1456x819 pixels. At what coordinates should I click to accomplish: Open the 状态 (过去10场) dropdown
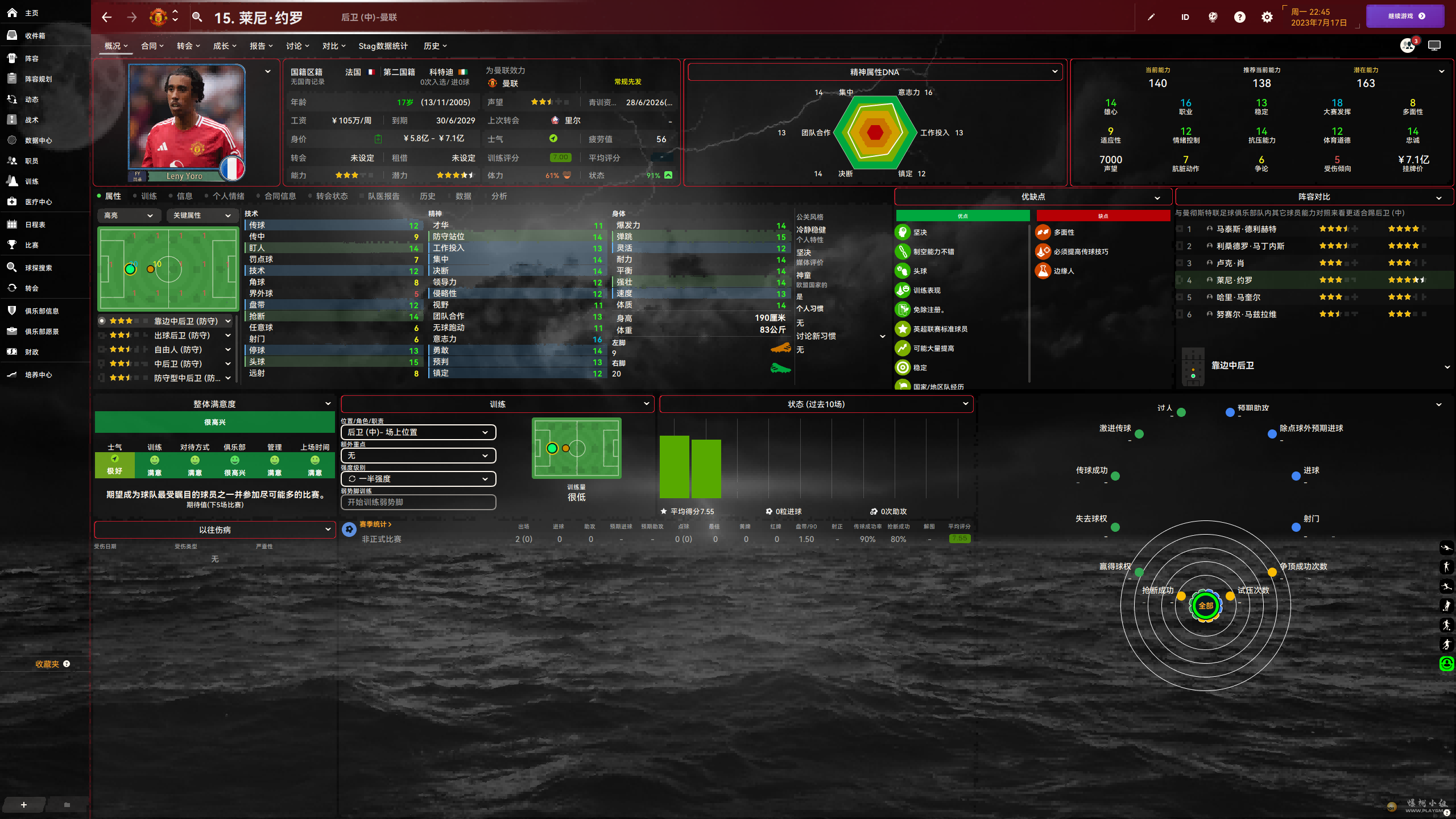click(816, 404)
